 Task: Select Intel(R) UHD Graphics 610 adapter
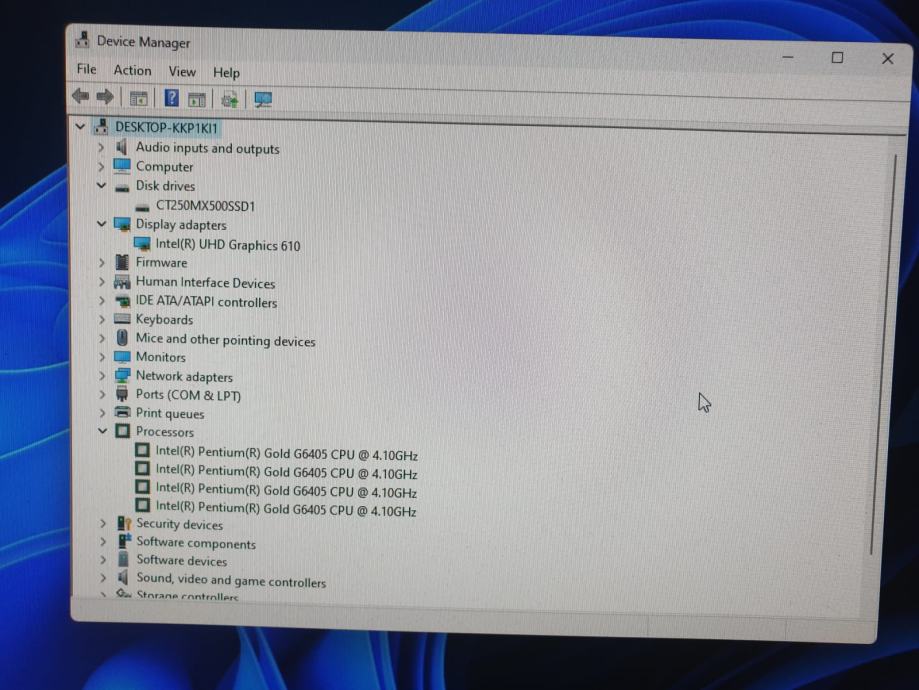(x=227, y=245)
